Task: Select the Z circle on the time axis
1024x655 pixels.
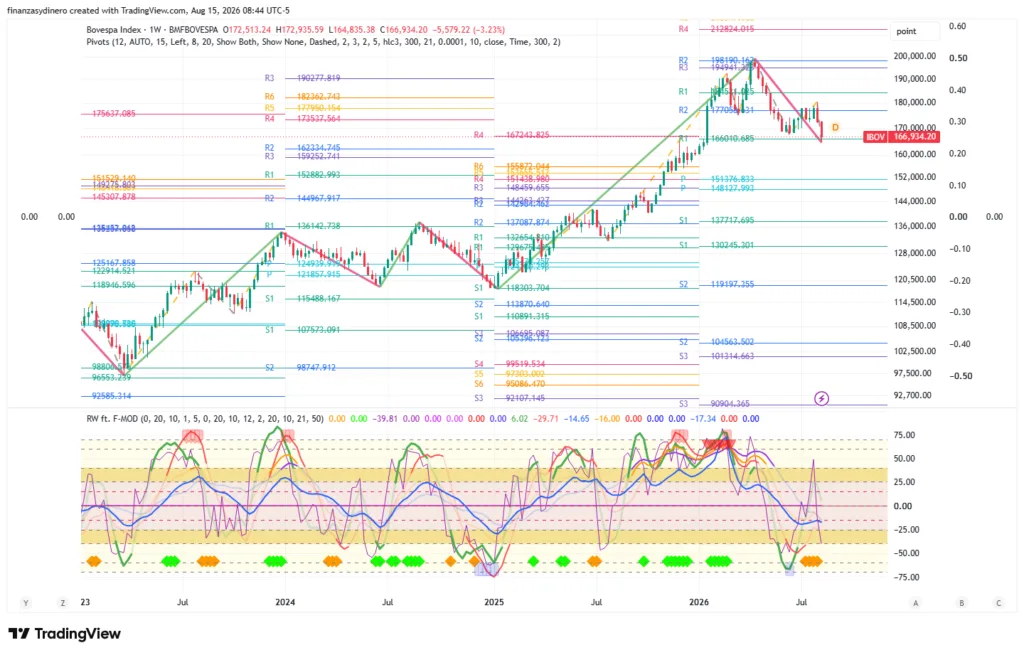Action: pyautogui.click(x=63, y=603)
